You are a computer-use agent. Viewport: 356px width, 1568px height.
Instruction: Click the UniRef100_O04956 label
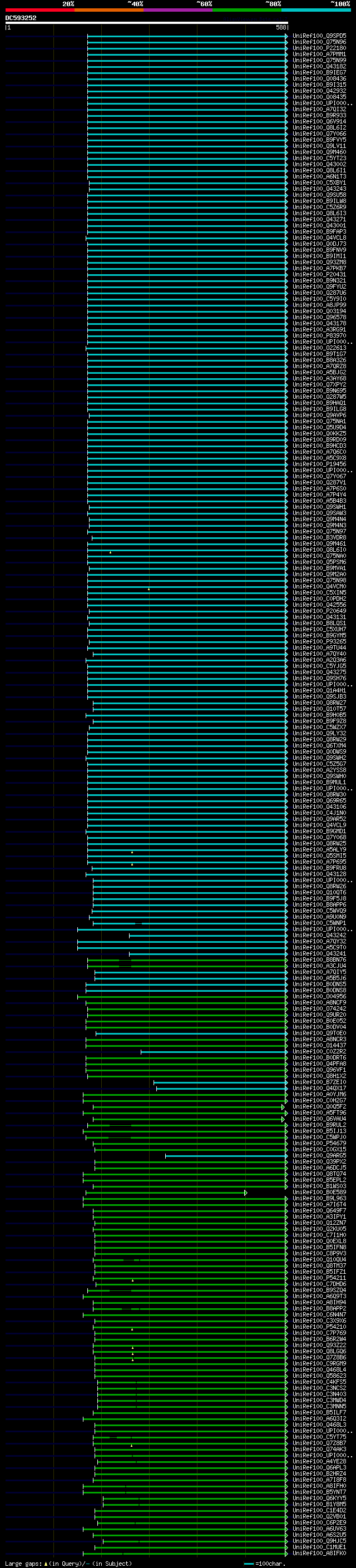[319, 997]
